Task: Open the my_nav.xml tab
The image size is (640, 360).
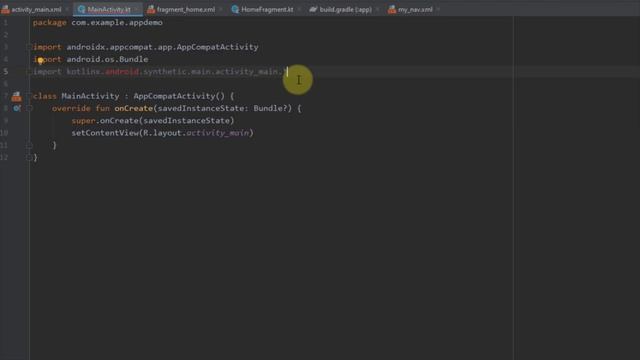Action: click(415, 9)
